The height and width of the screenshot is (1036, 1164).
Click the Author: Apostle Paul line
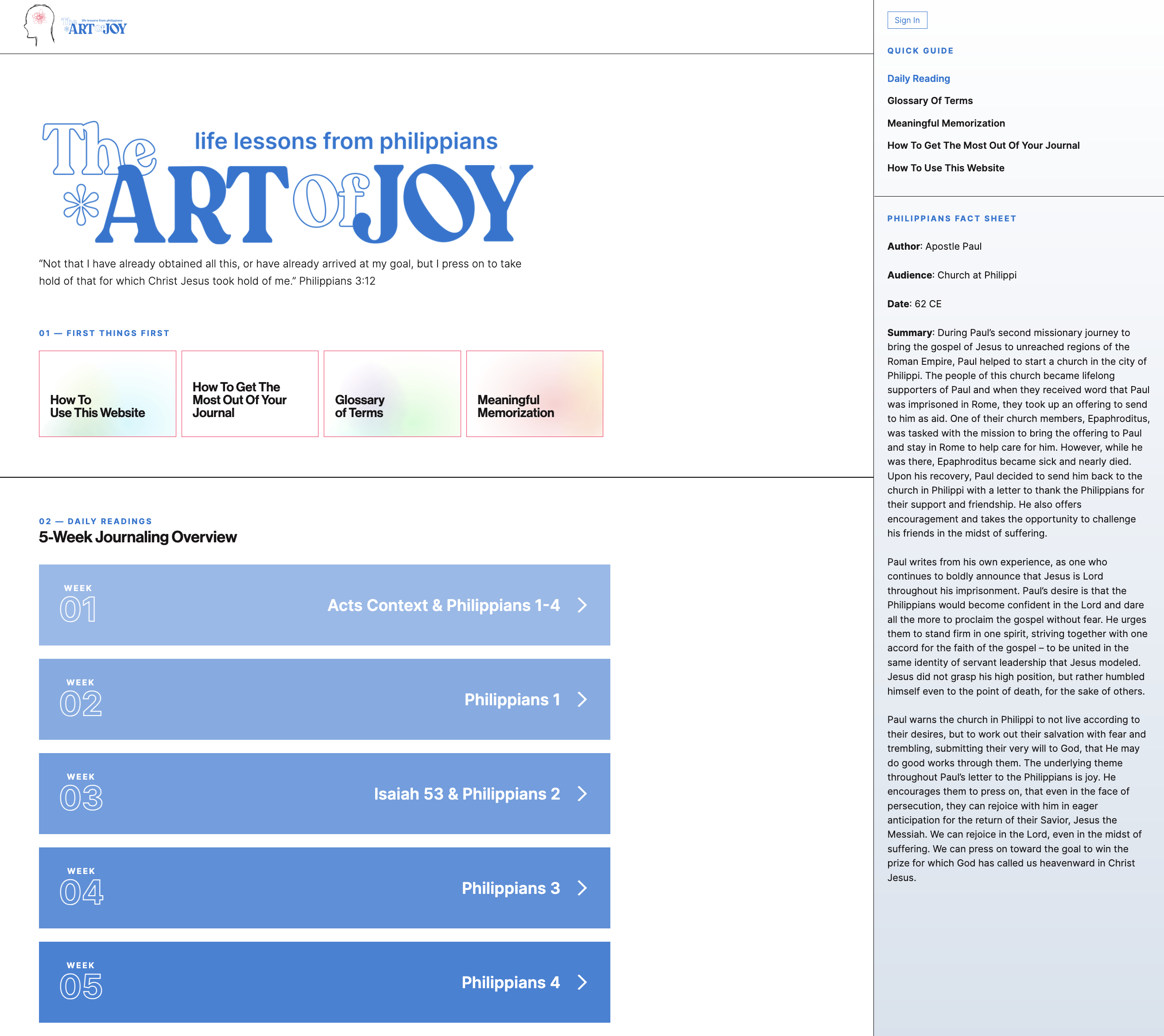pos(935,247)
